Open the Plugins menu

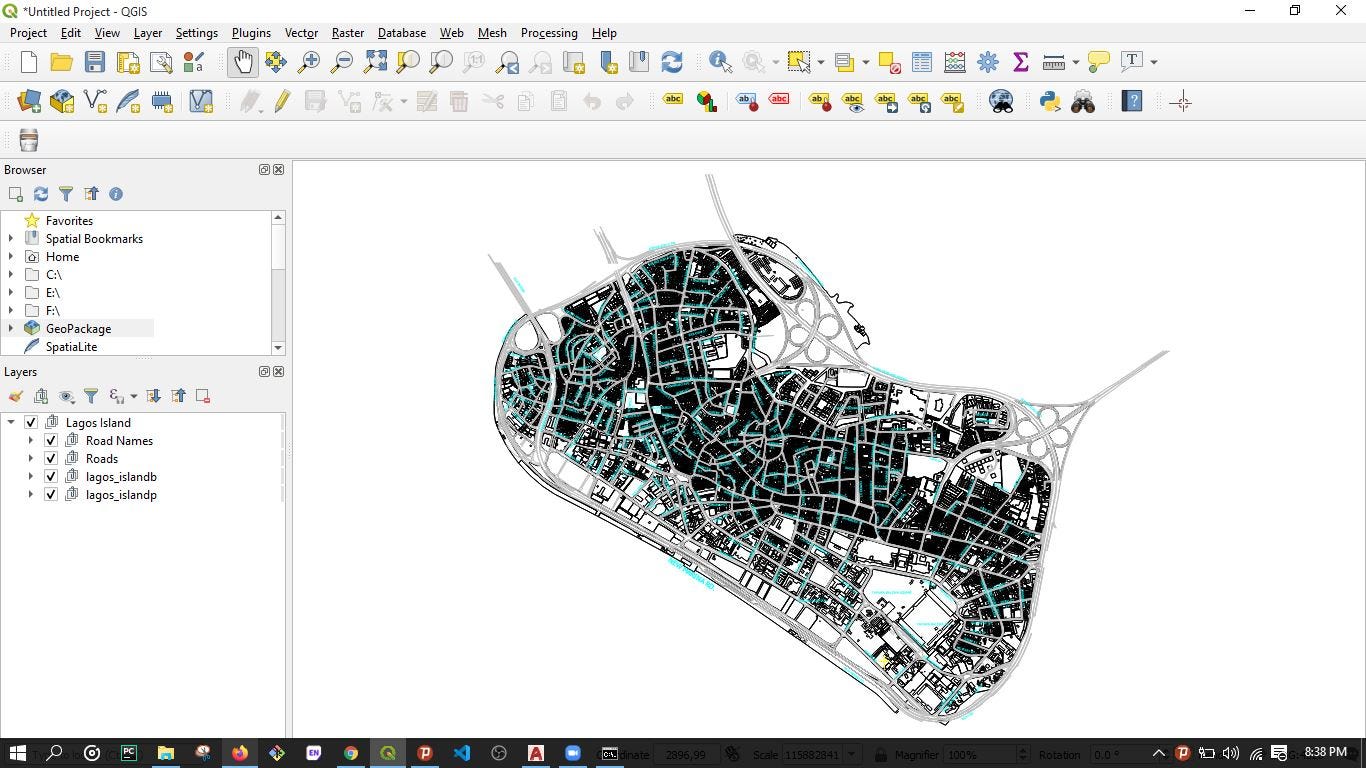pyautogui.click(x=251, y=33)
